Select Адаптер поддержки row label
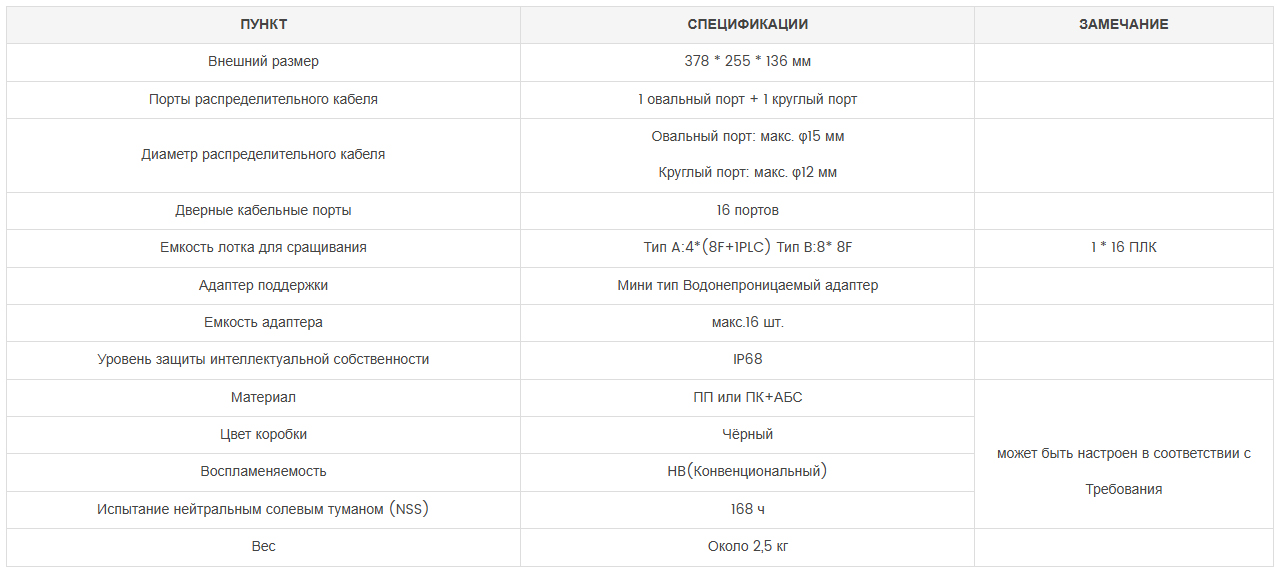Viewport: 1277px width, 573px height. click(x=263, y=285)
